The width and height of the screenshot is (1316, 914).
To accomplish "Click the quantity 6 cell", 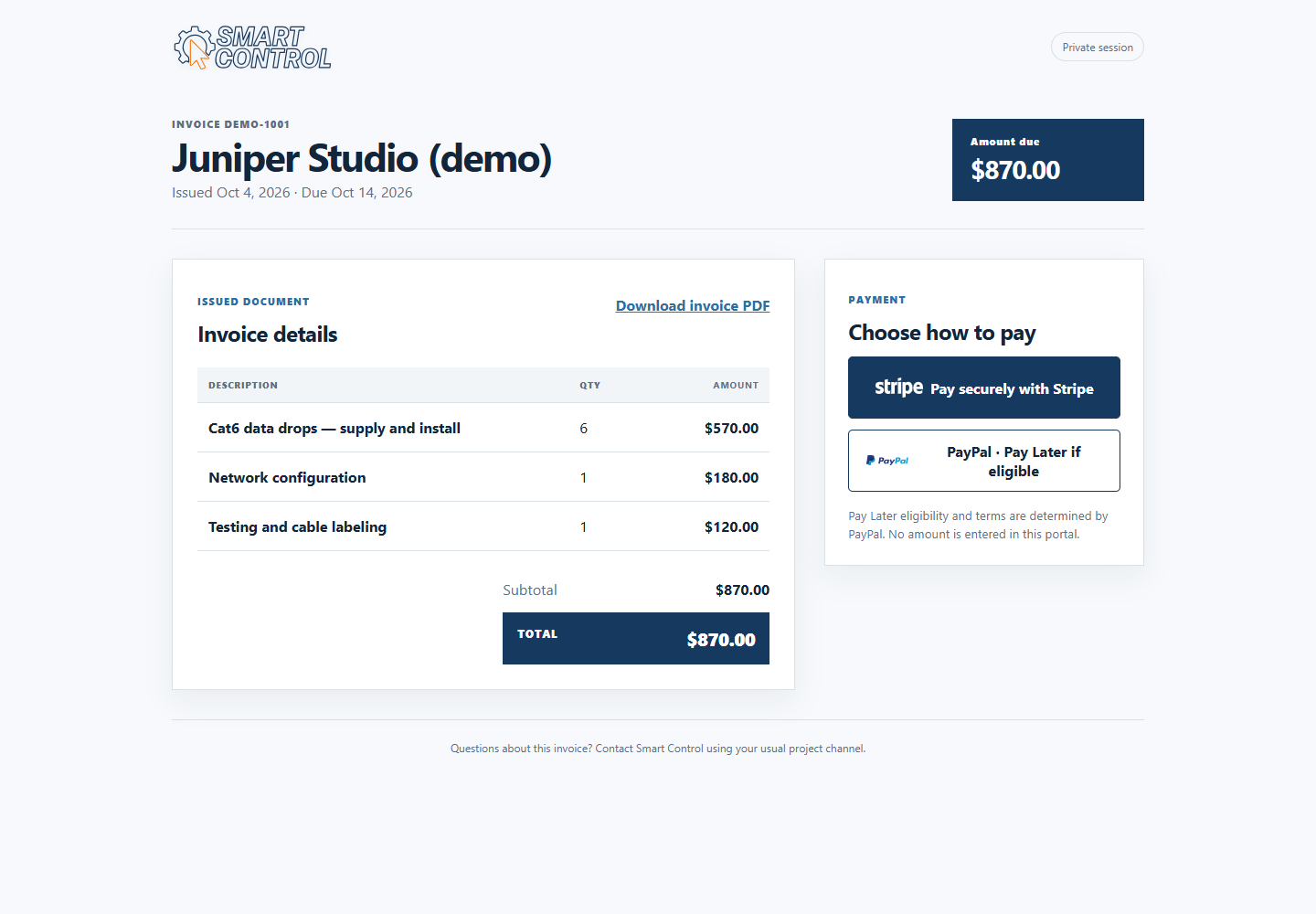I will pyautogui.click(x=584, y=428).
